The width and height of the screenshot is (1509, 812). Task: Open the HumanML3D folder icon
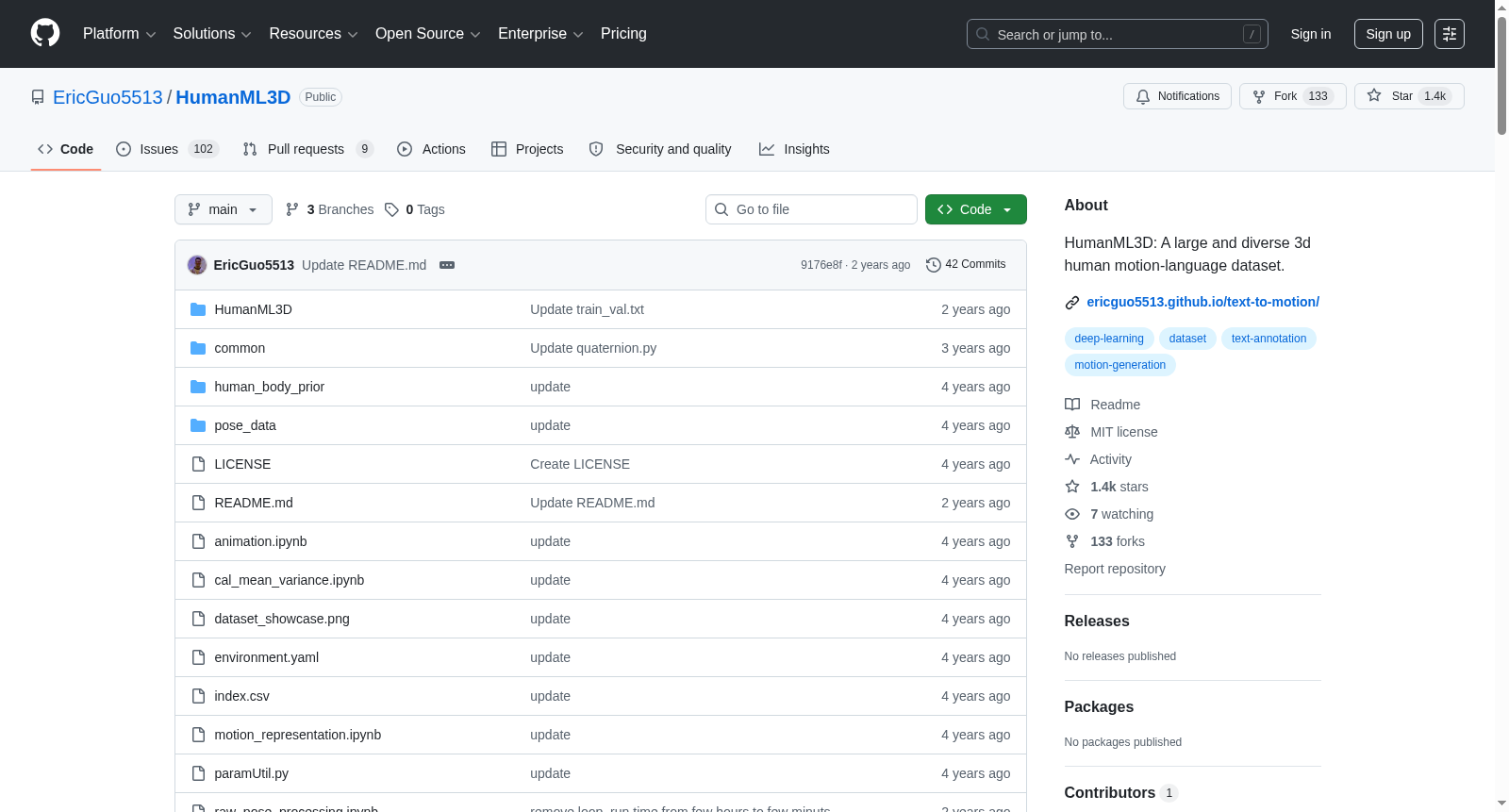tap(198, 309)
